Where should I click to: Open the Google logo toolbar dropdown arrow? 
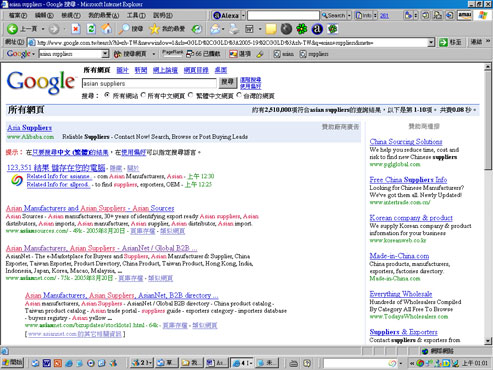[33, 54]
